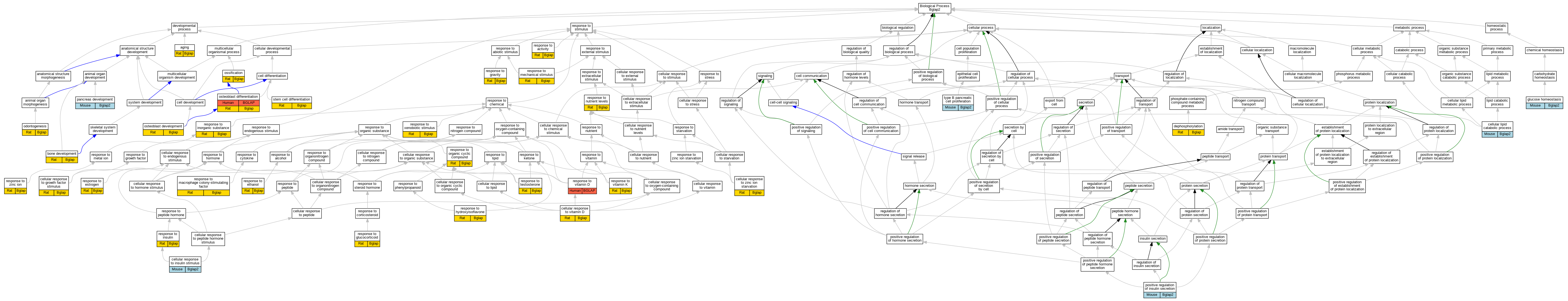Select the 'response to mechanical stimulus' node label
This screenshot has height=301, width=1568.
tap(537, 73)
